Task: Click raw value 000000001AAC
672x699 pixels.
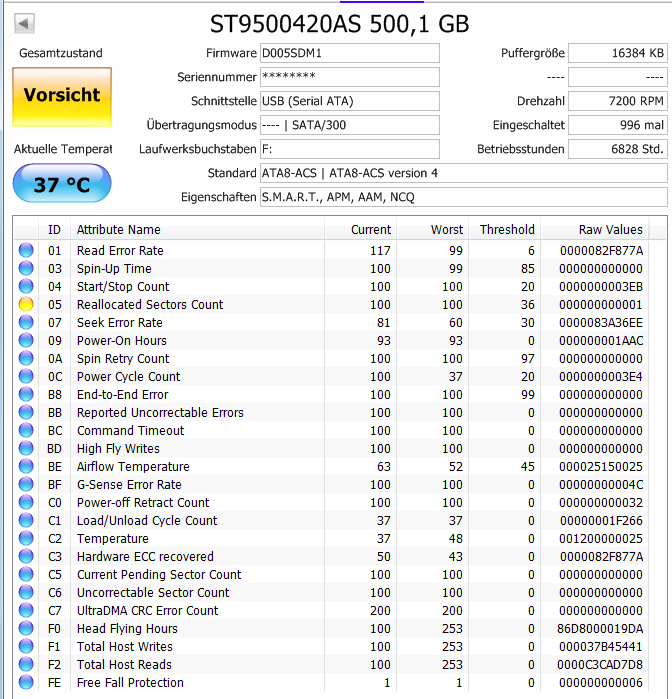Action: (x=601, y=341)
